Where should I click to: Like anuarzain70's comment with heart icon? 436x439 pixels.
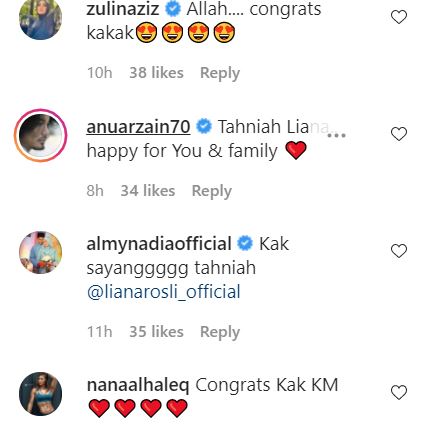coord(399,134)
